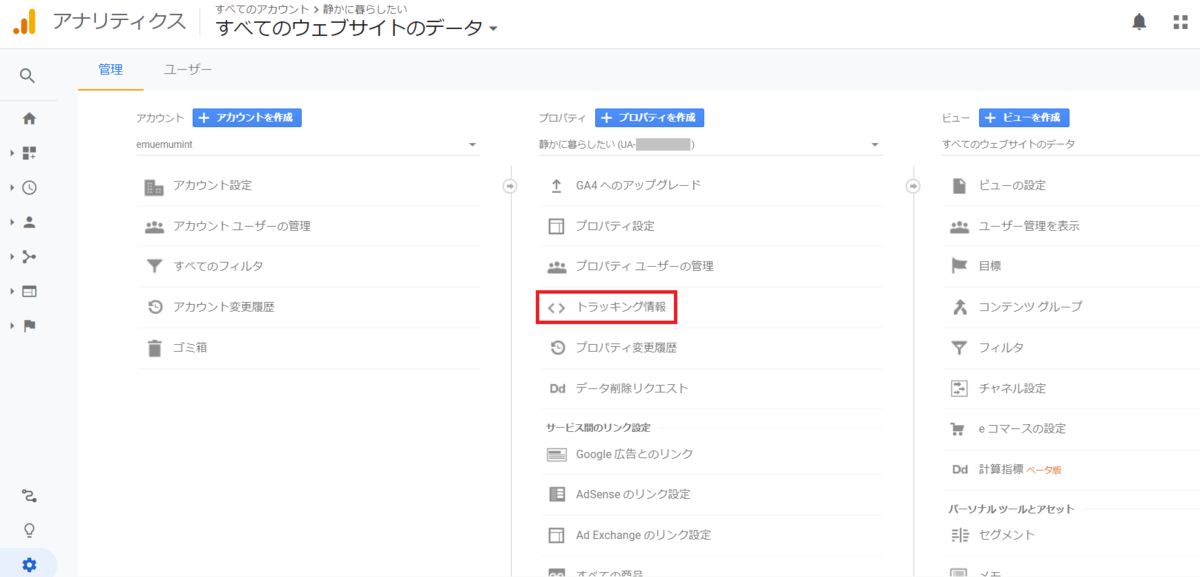Click the admin gear icon

pyautogui.click(x=29, y=565)
